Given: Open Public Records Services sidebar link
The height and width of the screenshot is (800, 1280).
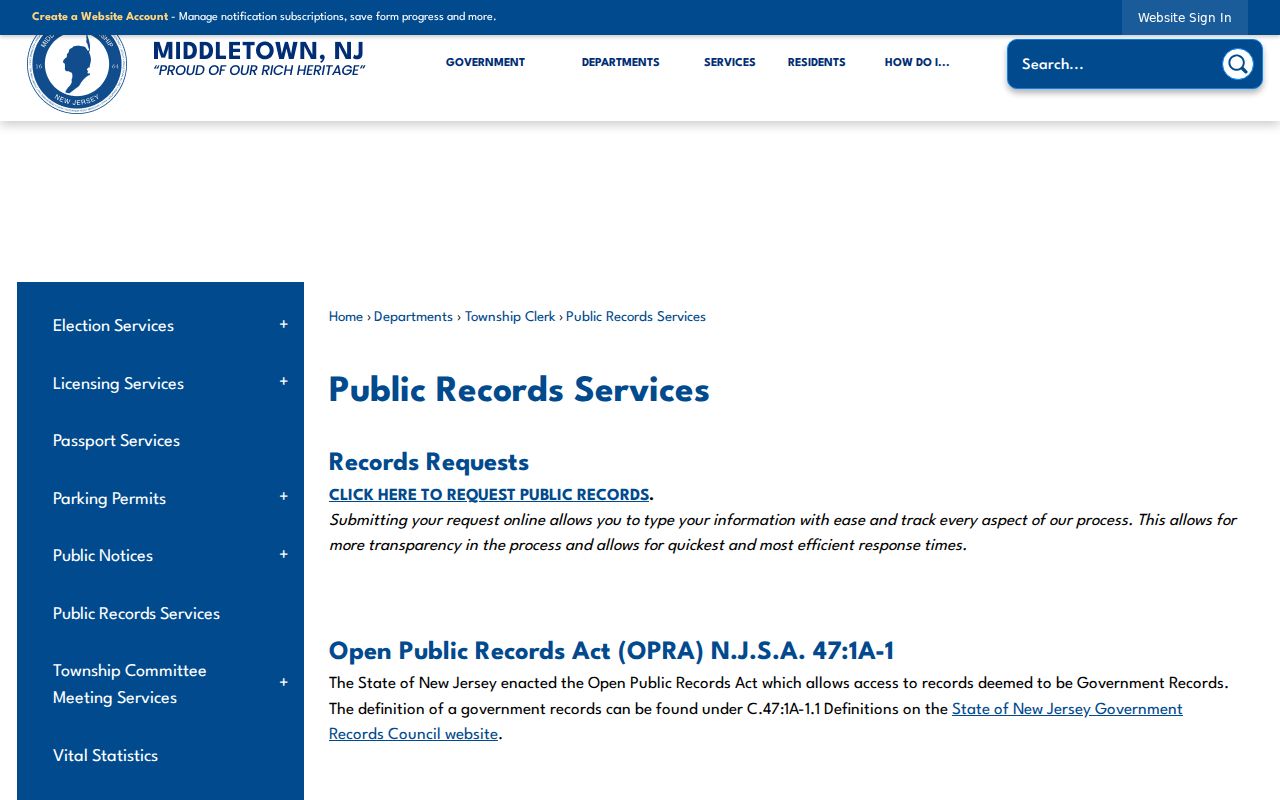Looking at the screenshot, I should [x=136, y=614].
